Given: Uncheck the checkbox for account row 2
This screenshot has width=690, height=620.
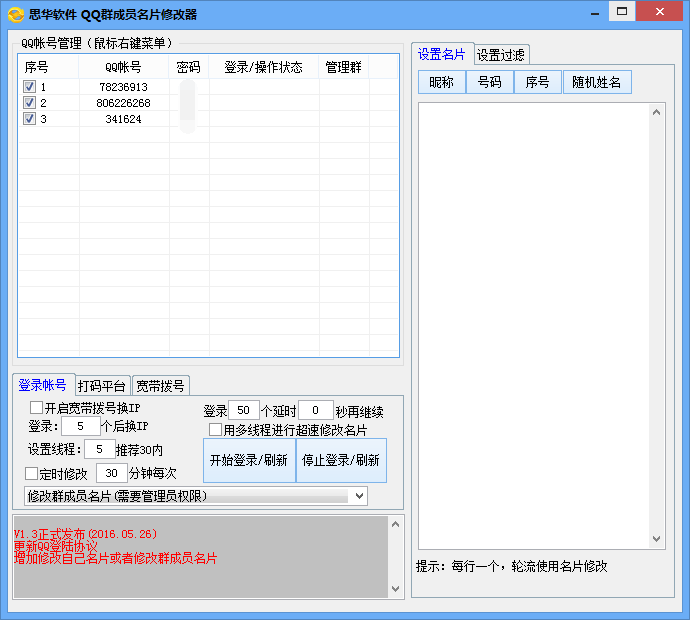Looking at the screenshot, I should (29, 103).
